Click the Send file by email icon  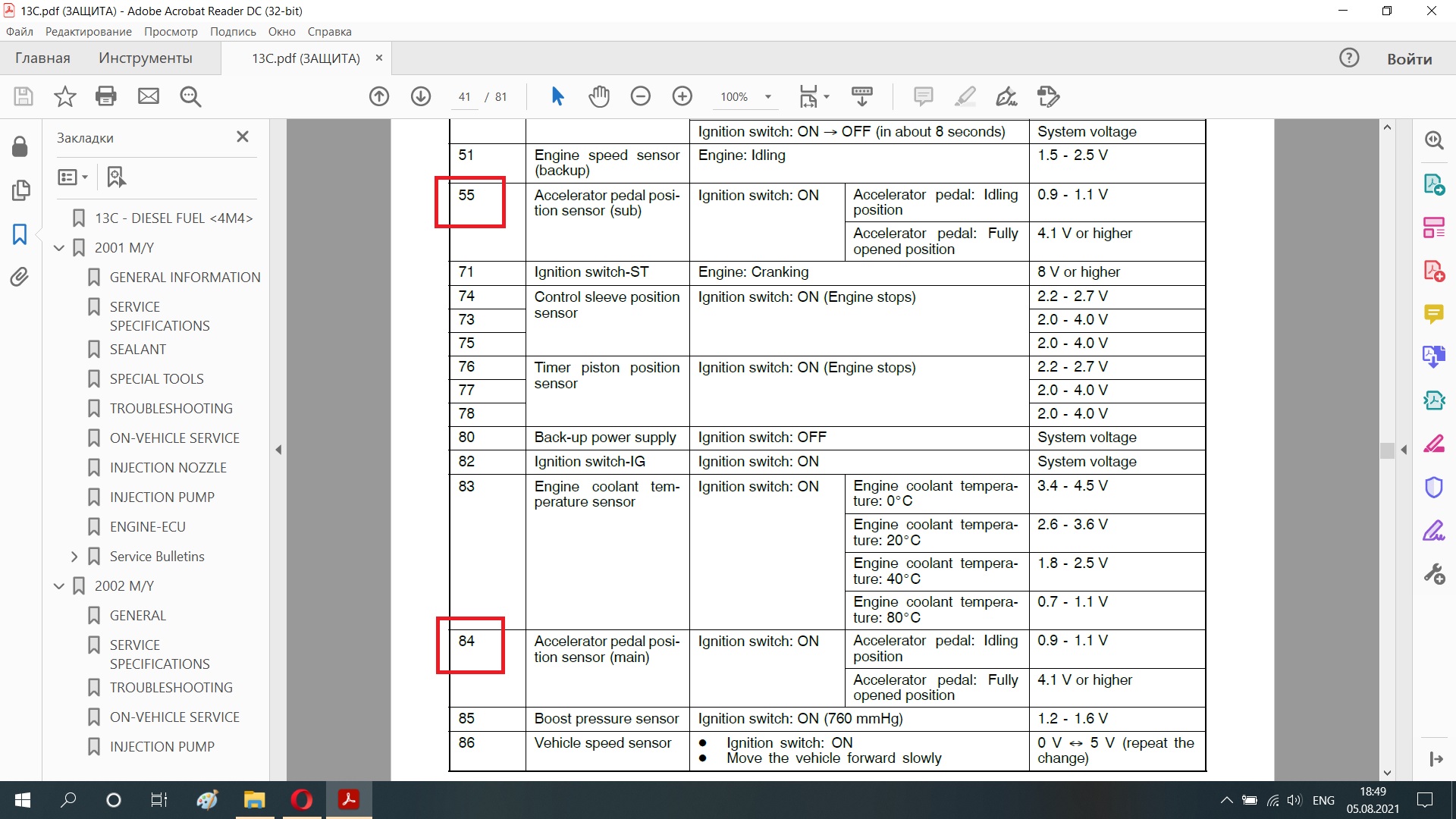click(149, 96)
